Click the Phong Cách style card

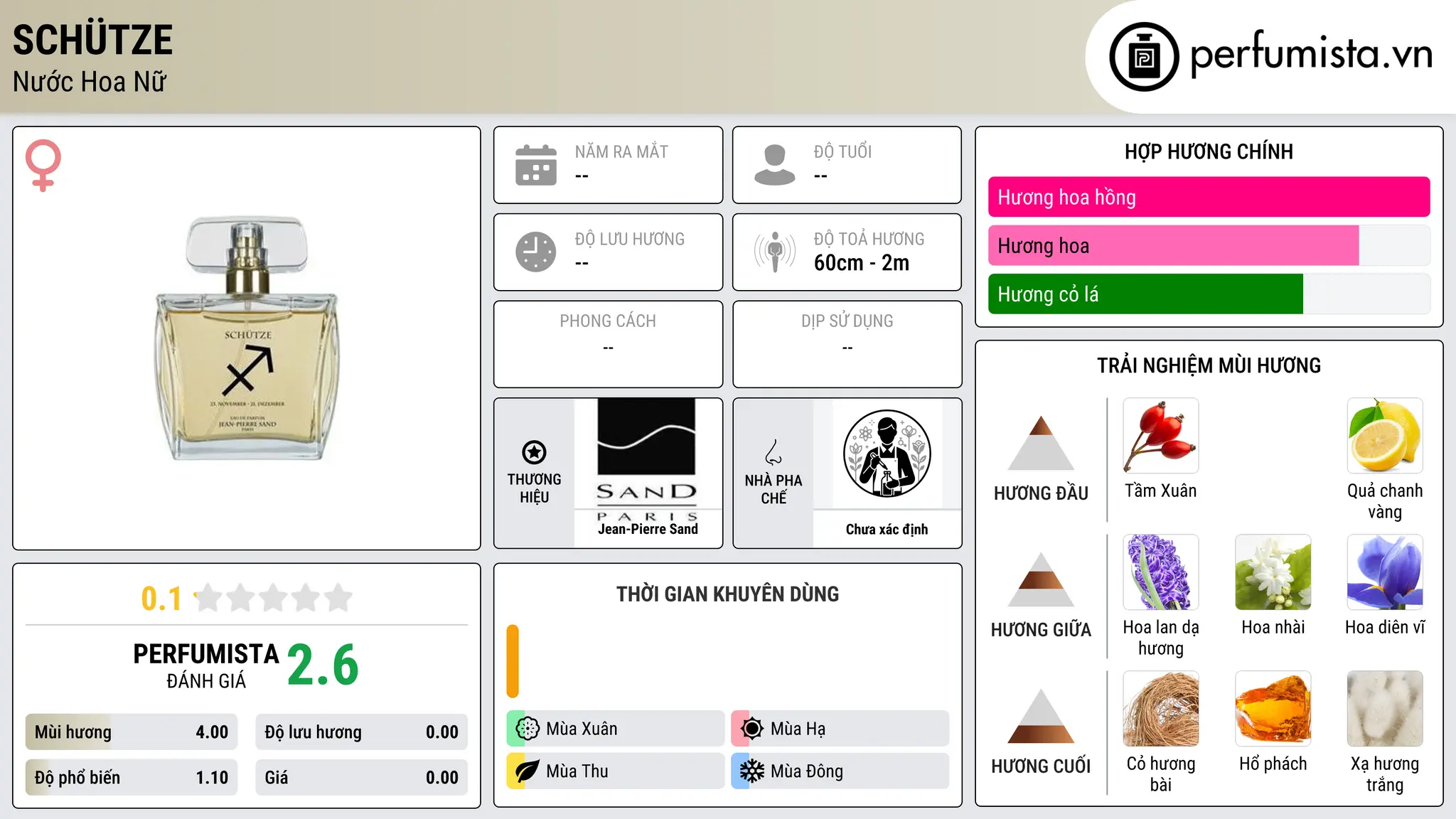tap(608, 344)
